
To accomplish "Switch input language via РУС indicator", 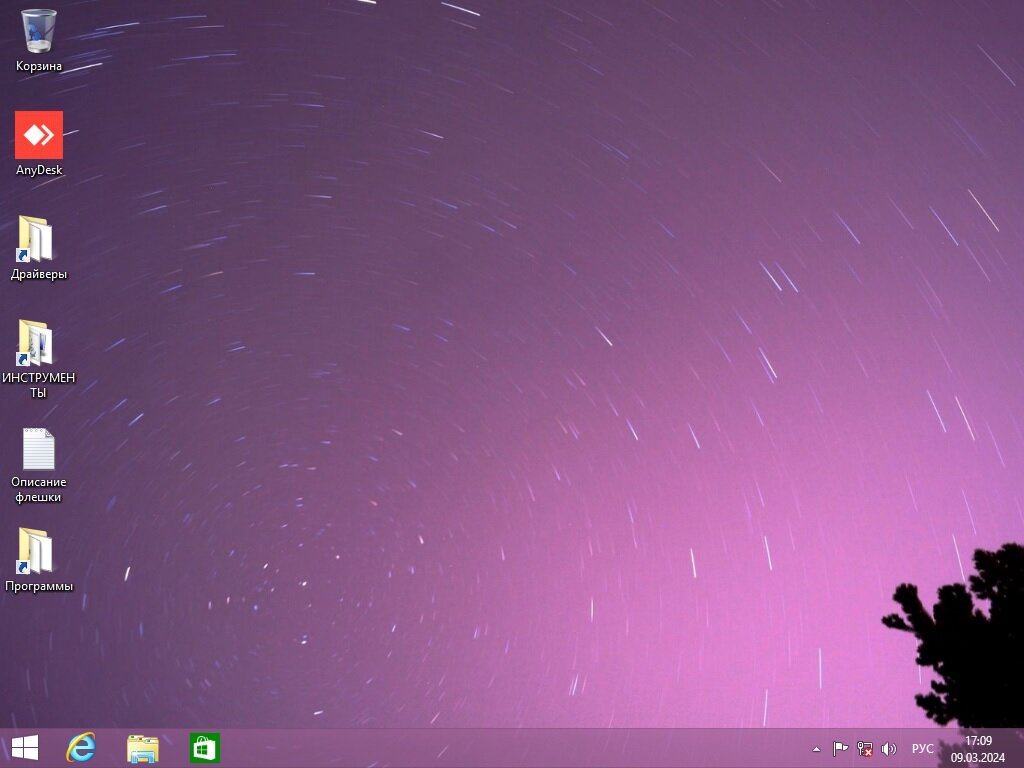I will (922, 748).
